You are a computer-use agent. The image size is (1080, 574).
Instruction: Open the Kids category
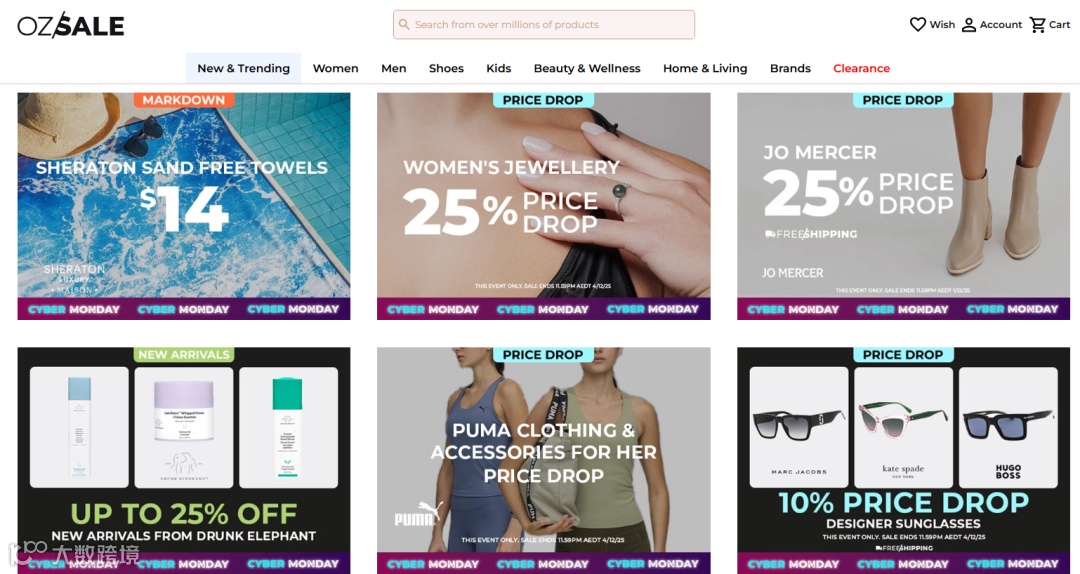point(499,68)
